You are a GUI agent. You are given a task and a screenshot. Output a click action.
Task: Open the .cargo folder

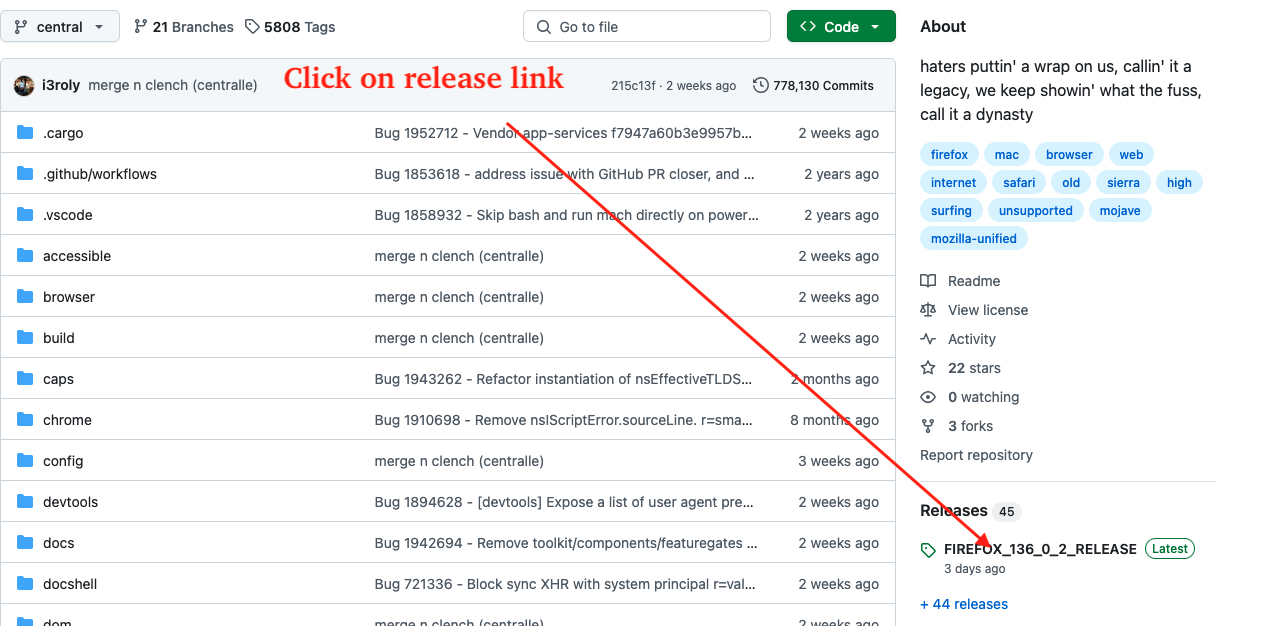click(x=63, y=133)
